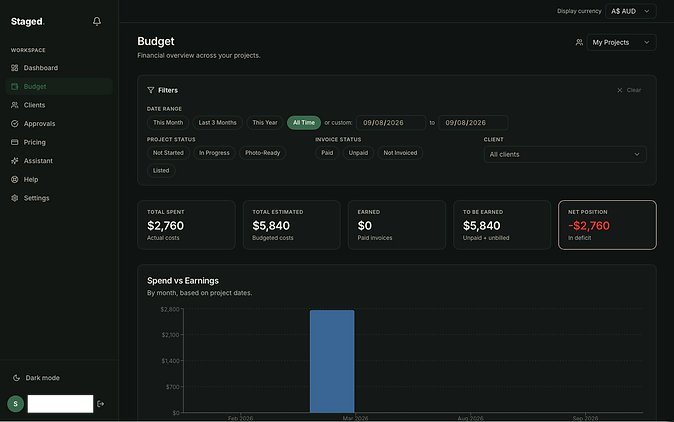Click the X icon next to Clear
The width and height of the screenshot is (674, 422).
point(619,90)
